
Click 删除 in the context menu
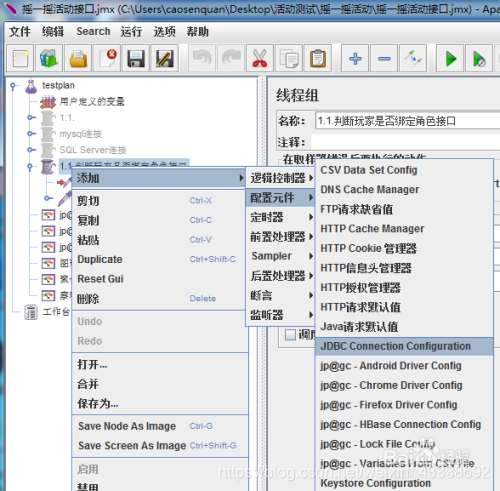pyautogui.click(x=159, y=298)
